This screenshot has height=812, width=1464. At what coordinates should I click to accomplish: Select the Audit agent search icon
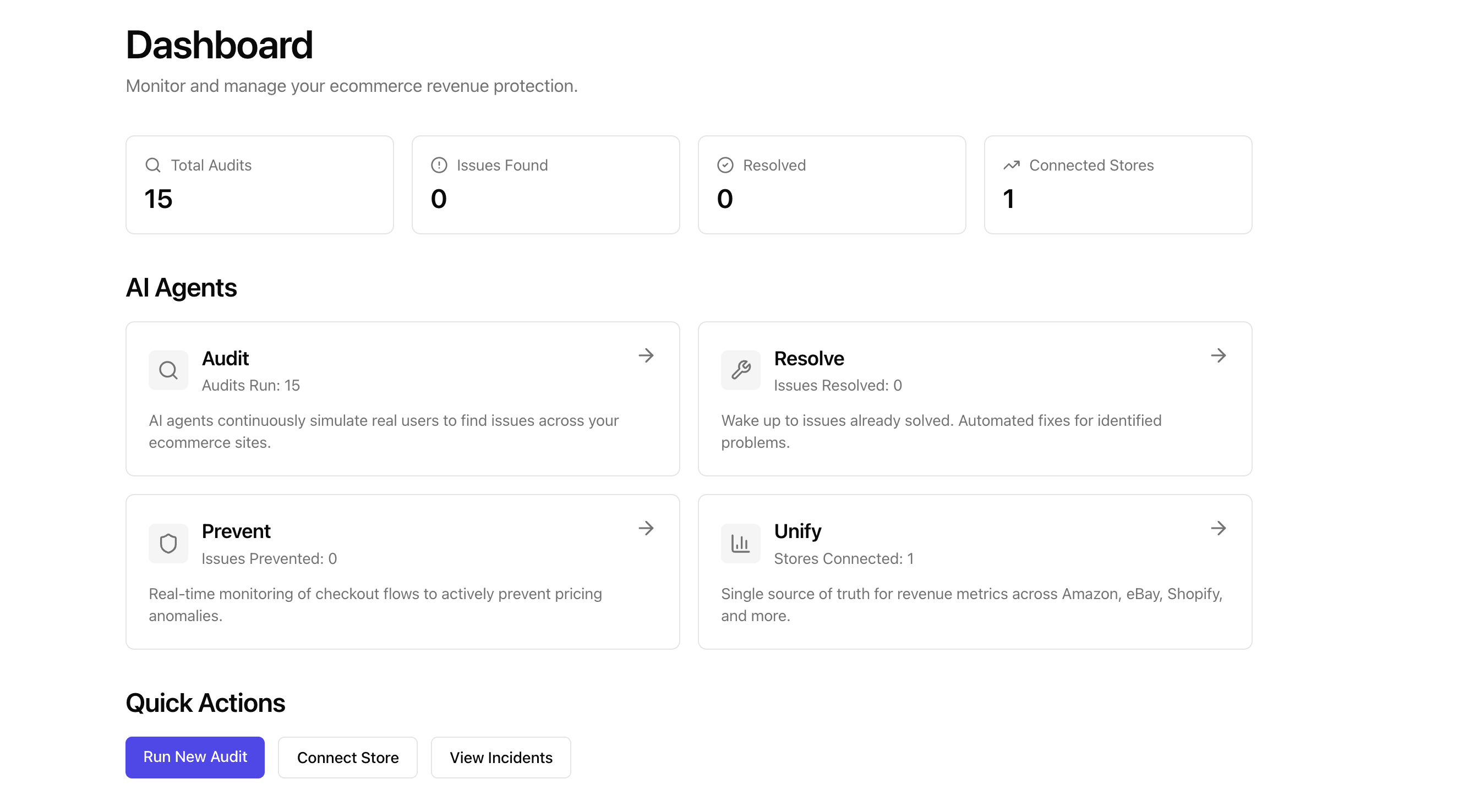click(168, 370)
